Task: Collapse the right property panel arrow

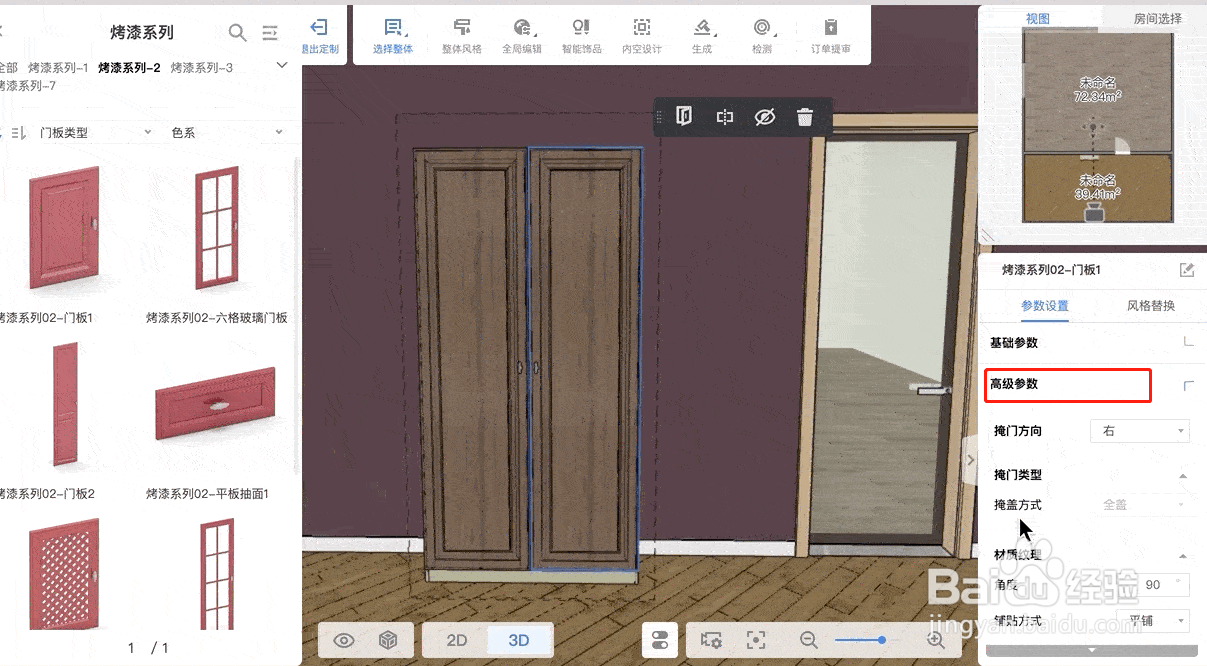Action: point(971,459)
